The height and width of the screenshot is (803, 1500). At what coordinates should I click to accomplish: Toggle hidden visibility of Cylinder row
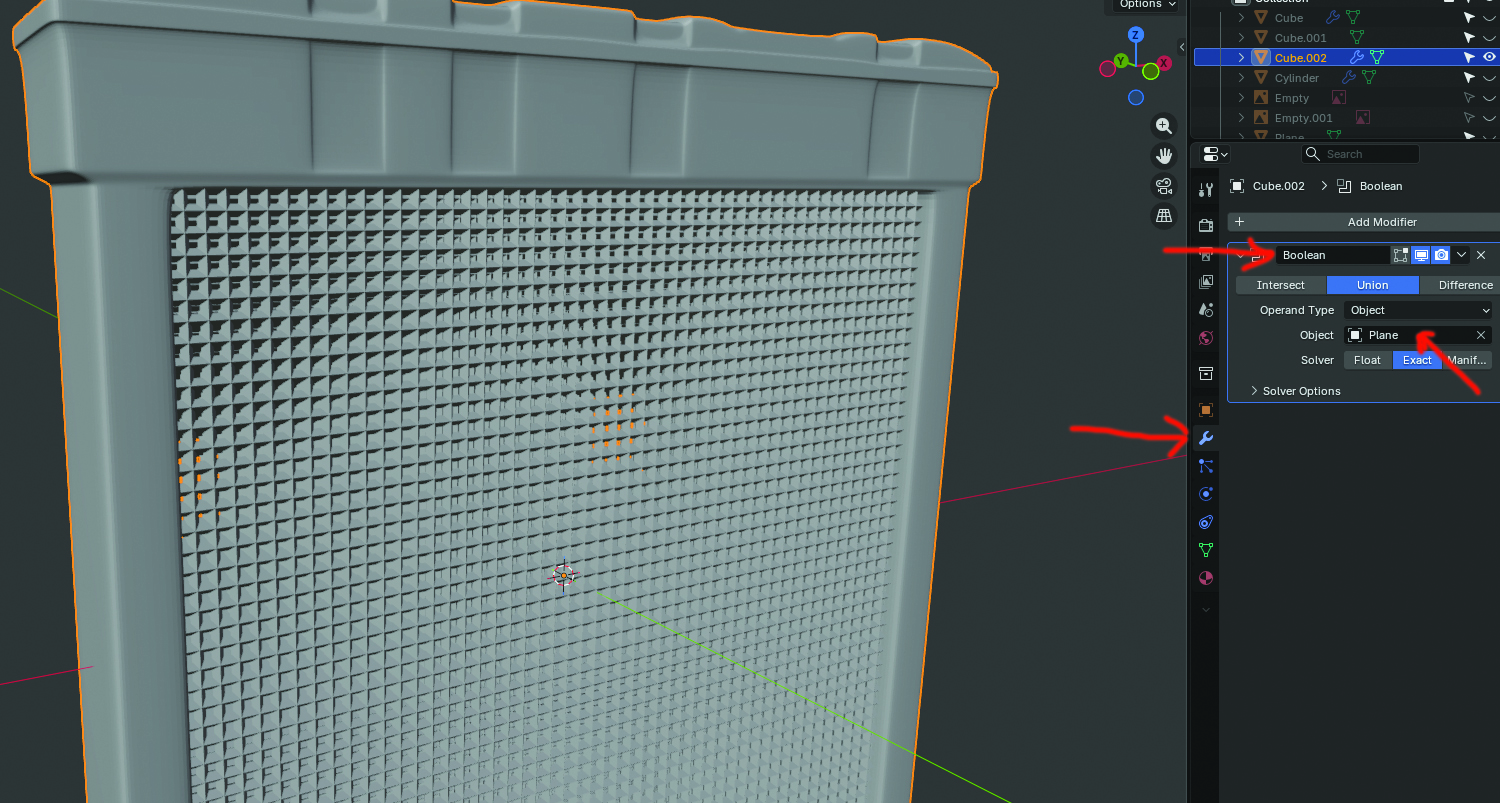[x=1489, y=78]
